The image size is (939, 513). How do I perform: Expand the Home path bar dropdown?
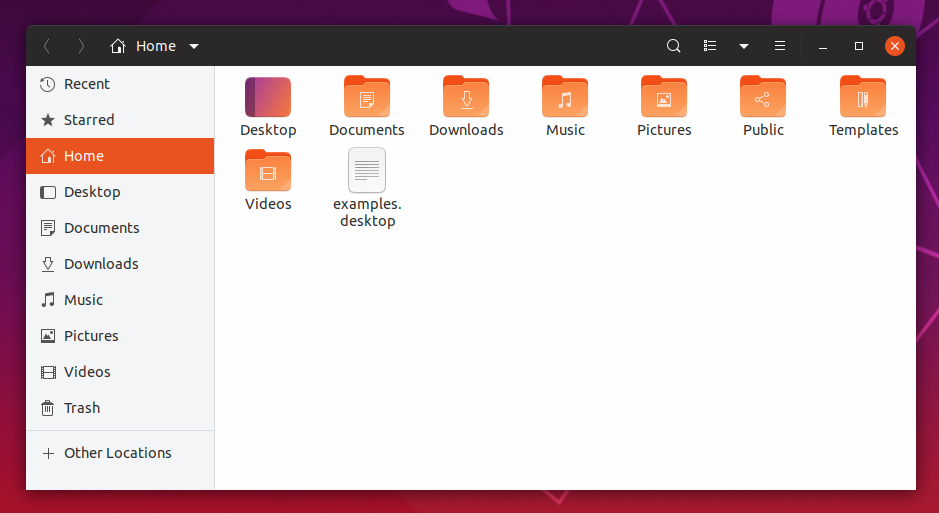click(194, 46)
